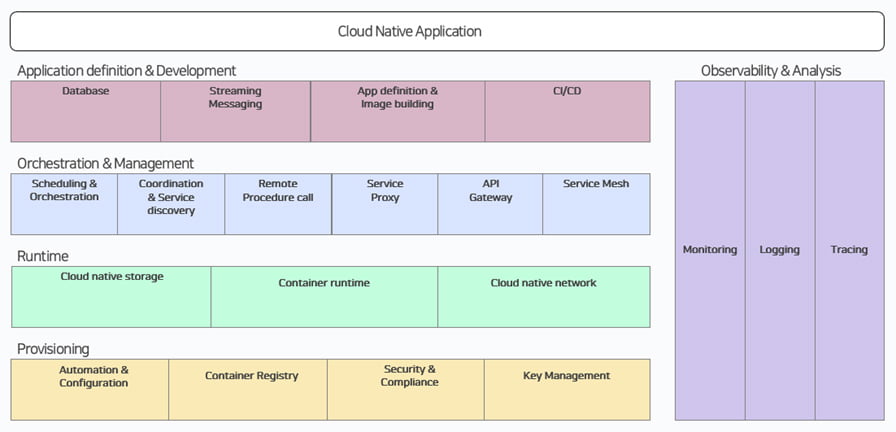Image resolution: width=896 pixels, height=432 pixels.
Task: Click the Scheduling & Orchestration box
Action: (64, 204)
